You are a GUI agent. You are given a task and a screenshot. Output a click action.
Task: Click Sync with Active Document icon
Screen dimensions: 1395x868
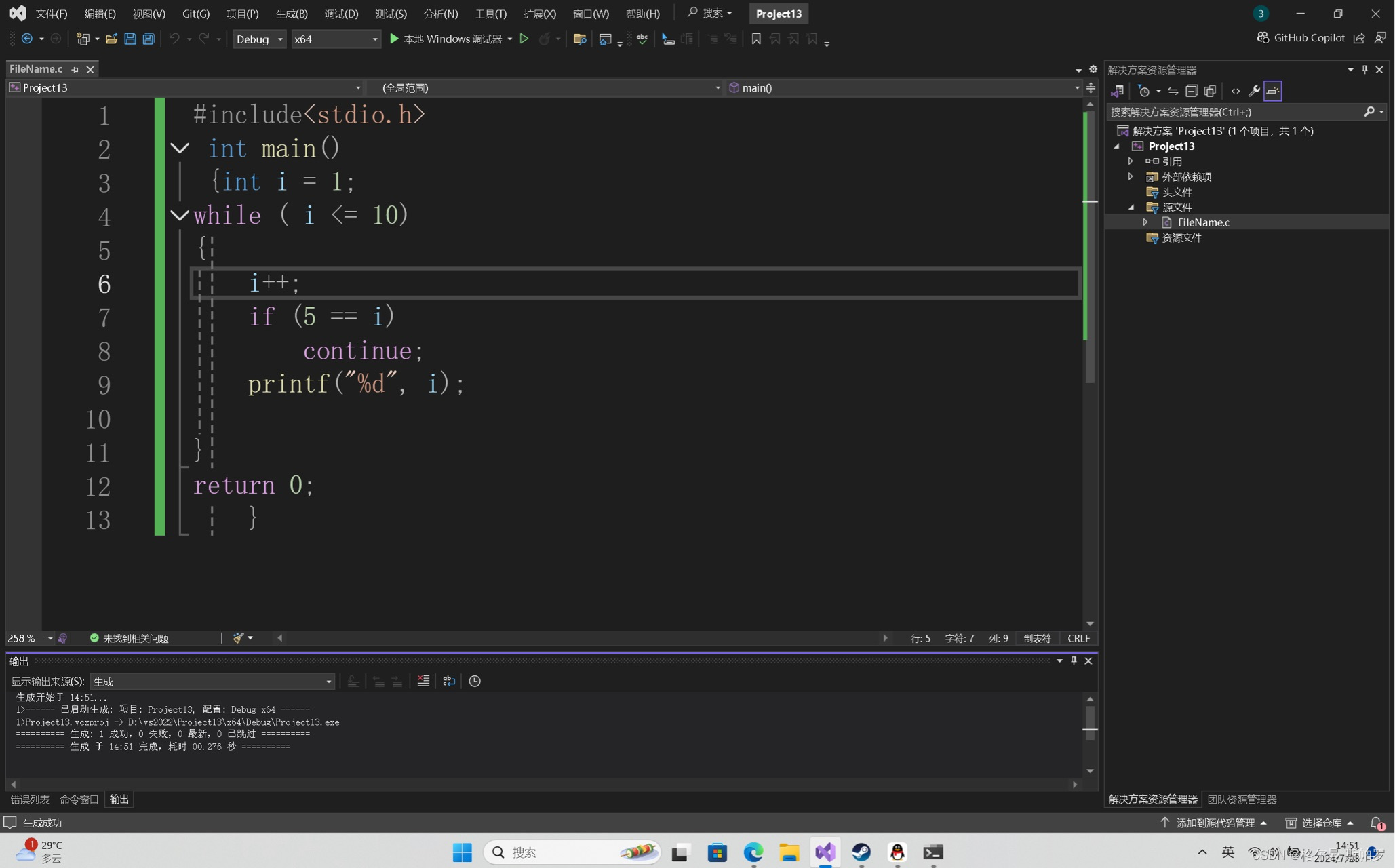pos(1173,91)
